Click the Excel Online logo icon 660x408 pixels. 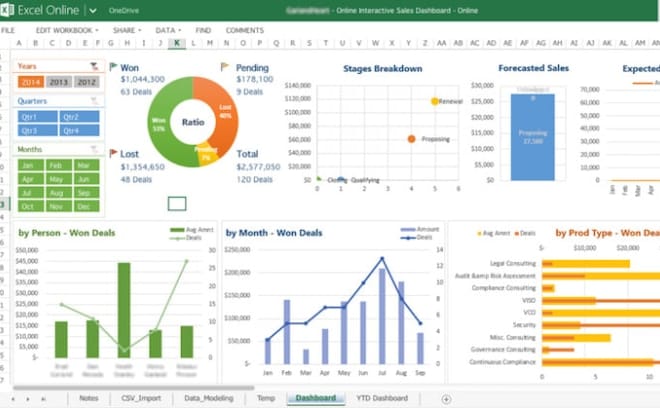coord(7,10)
